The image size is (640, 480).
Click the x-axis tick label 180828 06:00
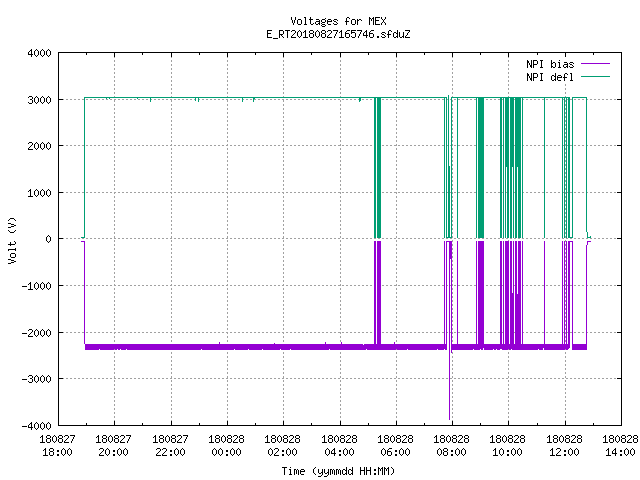coord(396,446)
